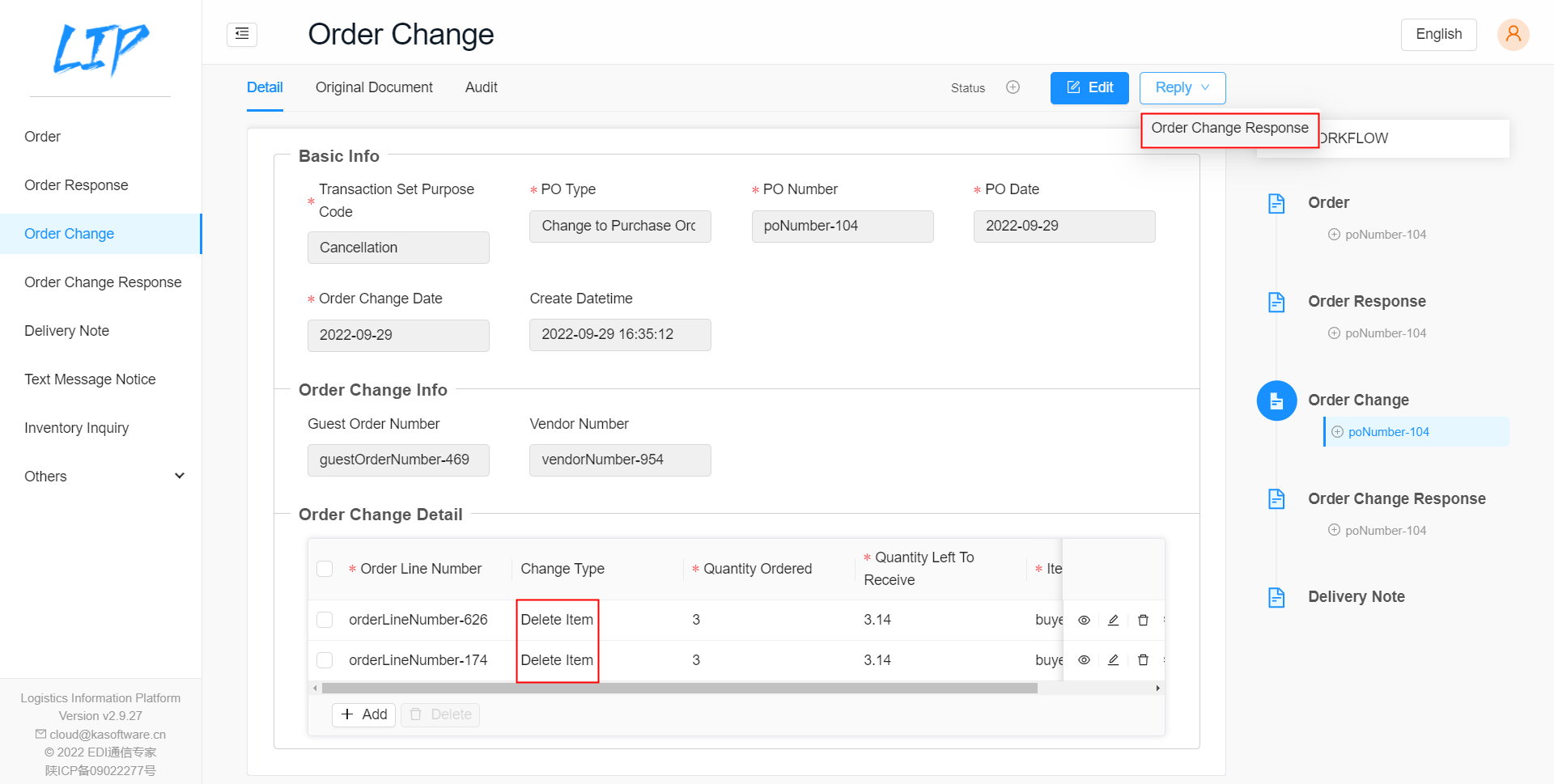The height and width of the screenshot is (784, 1554).
Task: Open the user avatar icon at top right
Action: pyautogui.click(x=1513, y=34)
